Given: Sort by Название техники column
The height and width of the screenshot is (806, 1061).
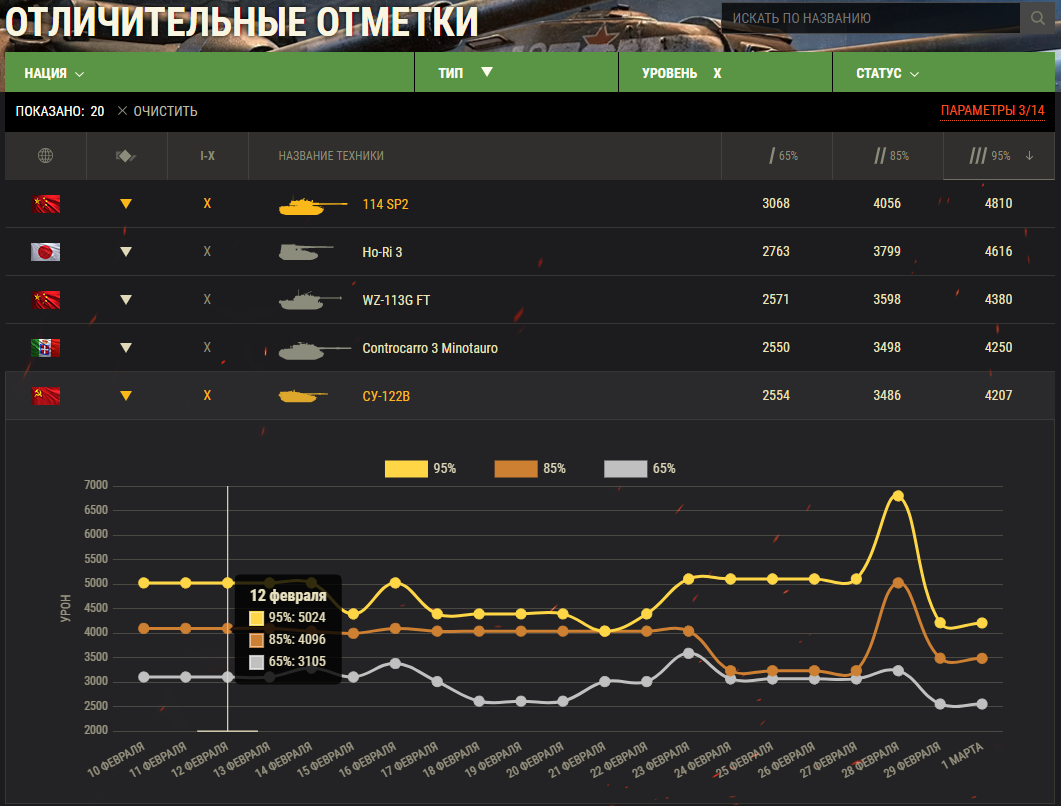Looking at the screenshot, I should [331, 156].
